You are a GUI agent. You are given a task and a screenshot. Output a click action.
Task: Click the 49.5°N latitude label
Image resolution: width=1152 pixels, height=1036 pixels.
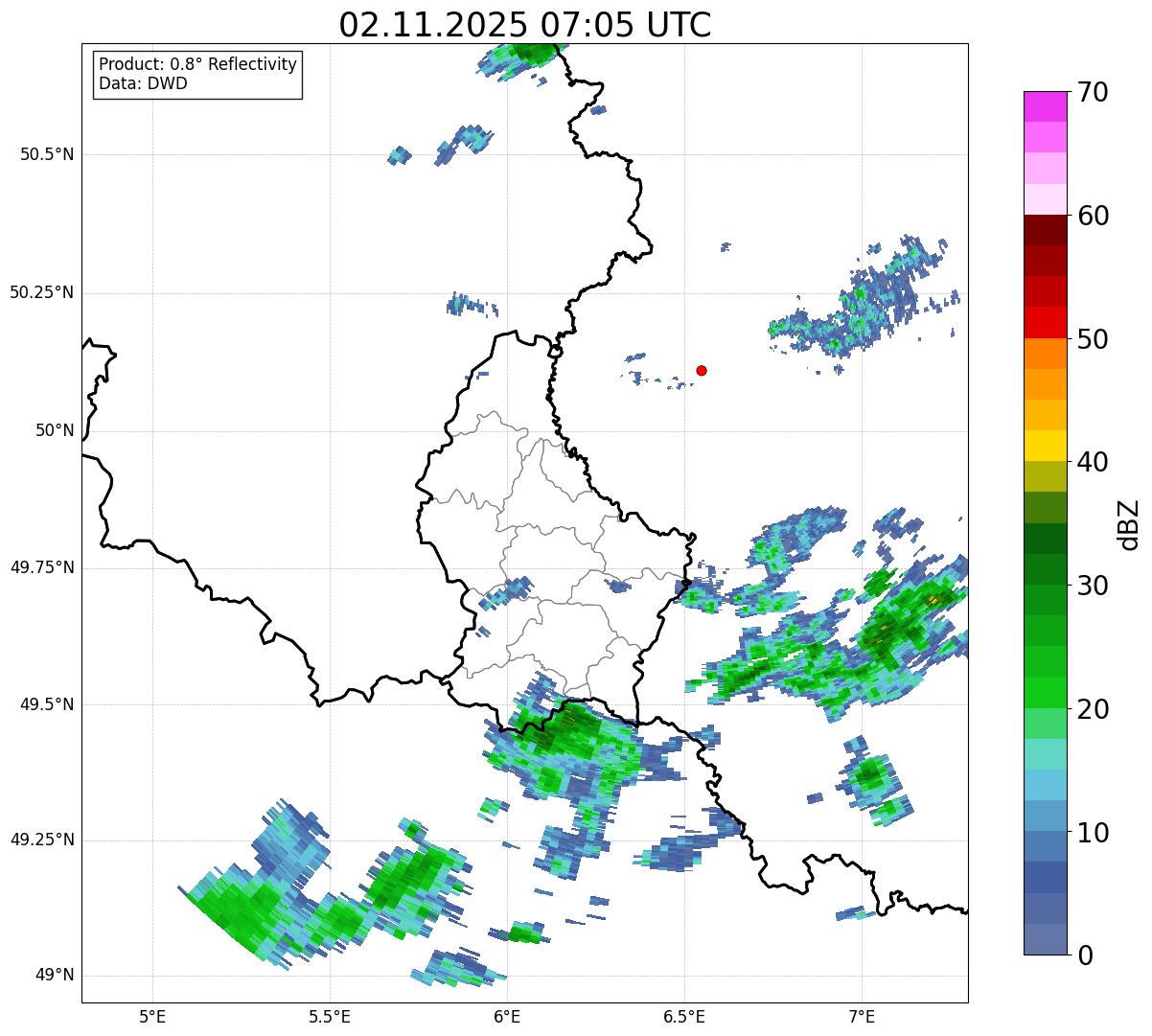click(47, 704)
